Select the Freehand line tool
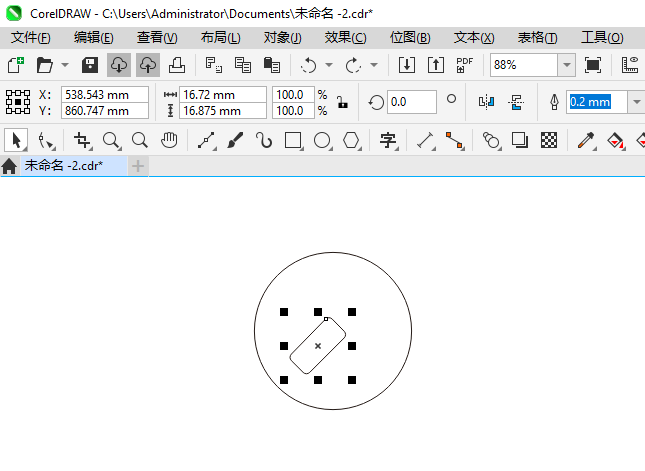The width and height of the screenshot is (645, 471). pos(206,141)
